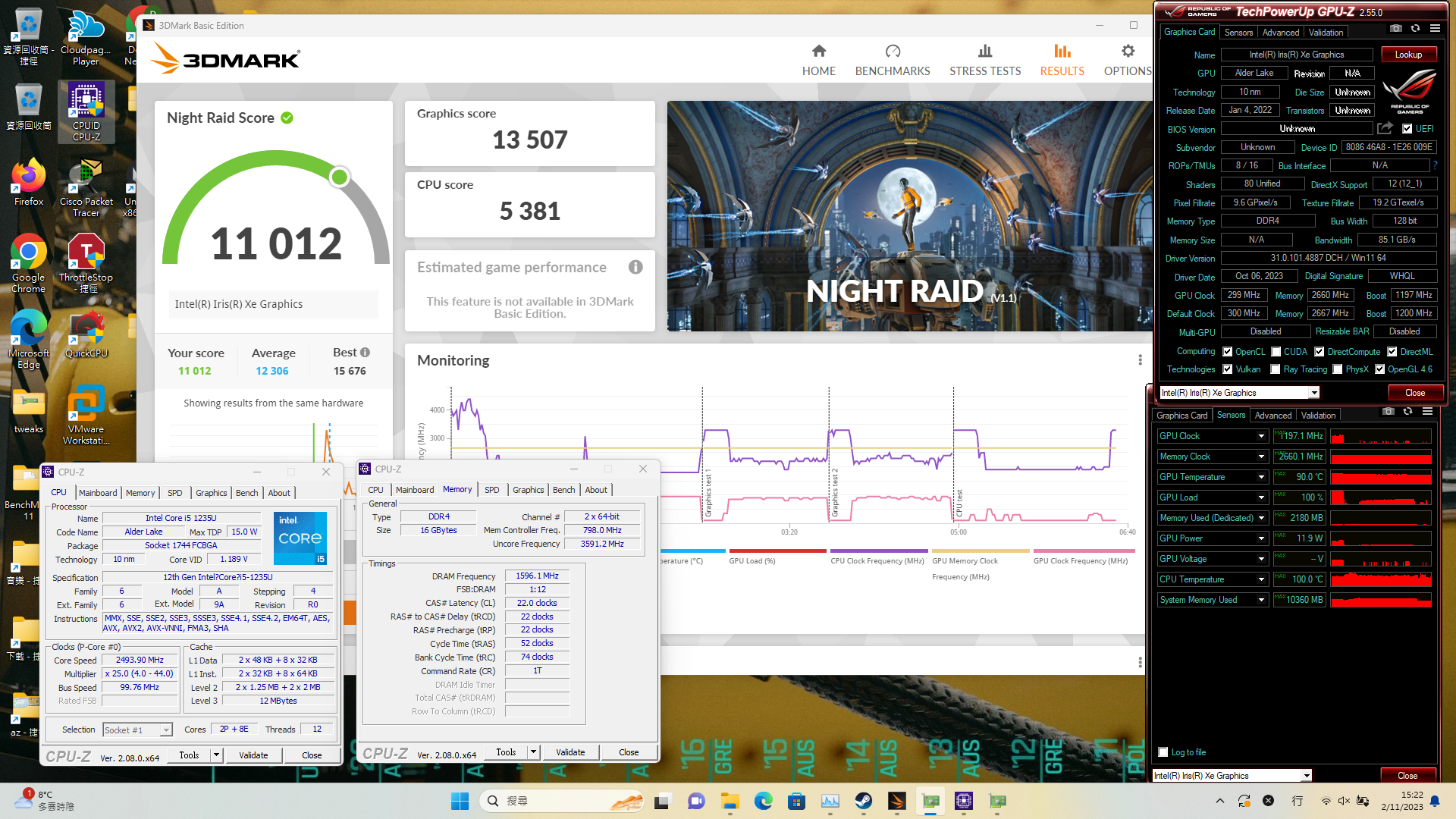Open Graphics tab in CPU-Z Memory window
Viewport: 1456px width, 819px height.
[528, 490]
